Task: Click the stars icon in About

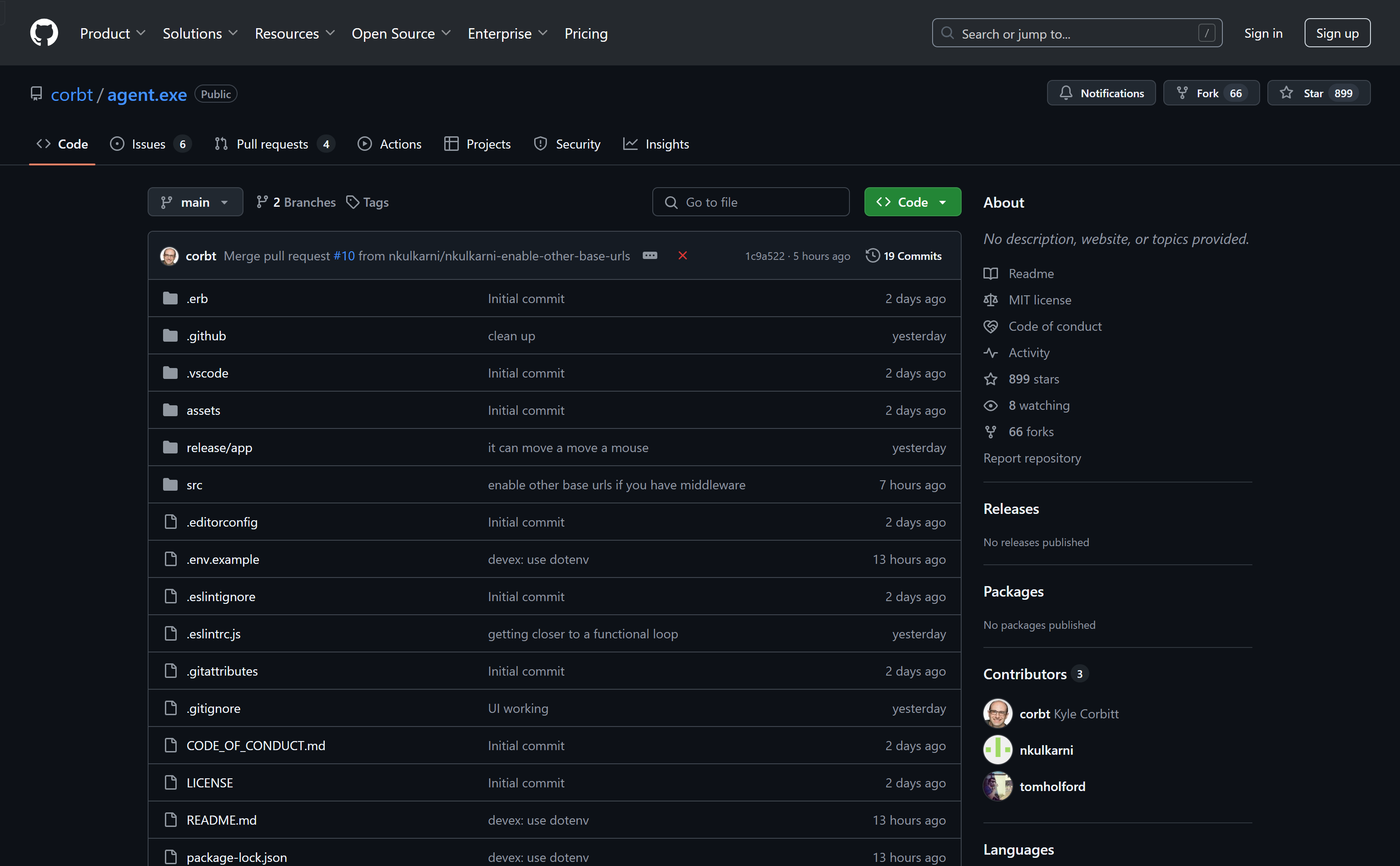Action: pyautogui.click(x=991, y=378)
